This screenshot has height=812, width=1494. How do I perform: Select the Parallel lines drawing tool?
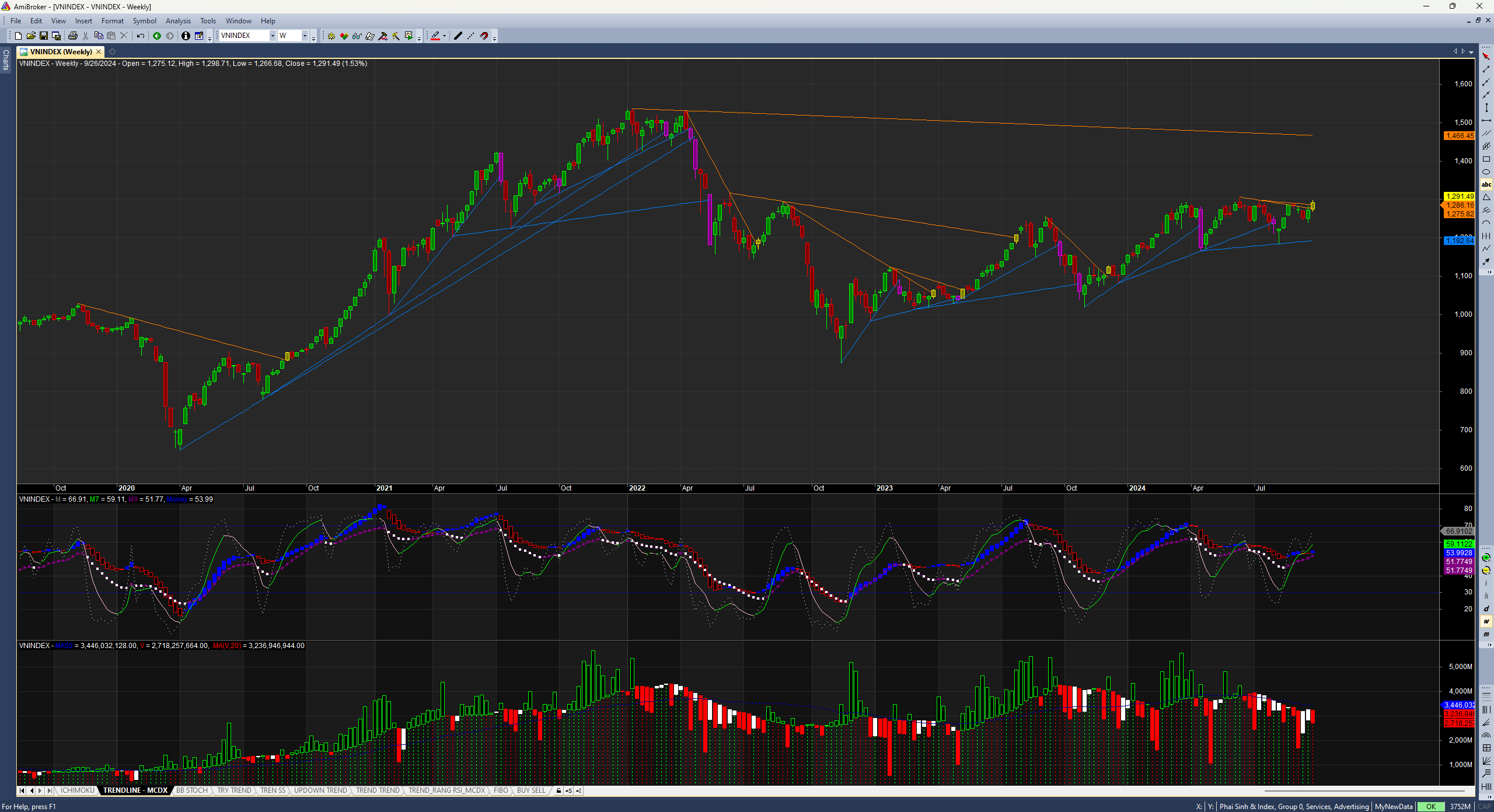[x=1486, y=133]
